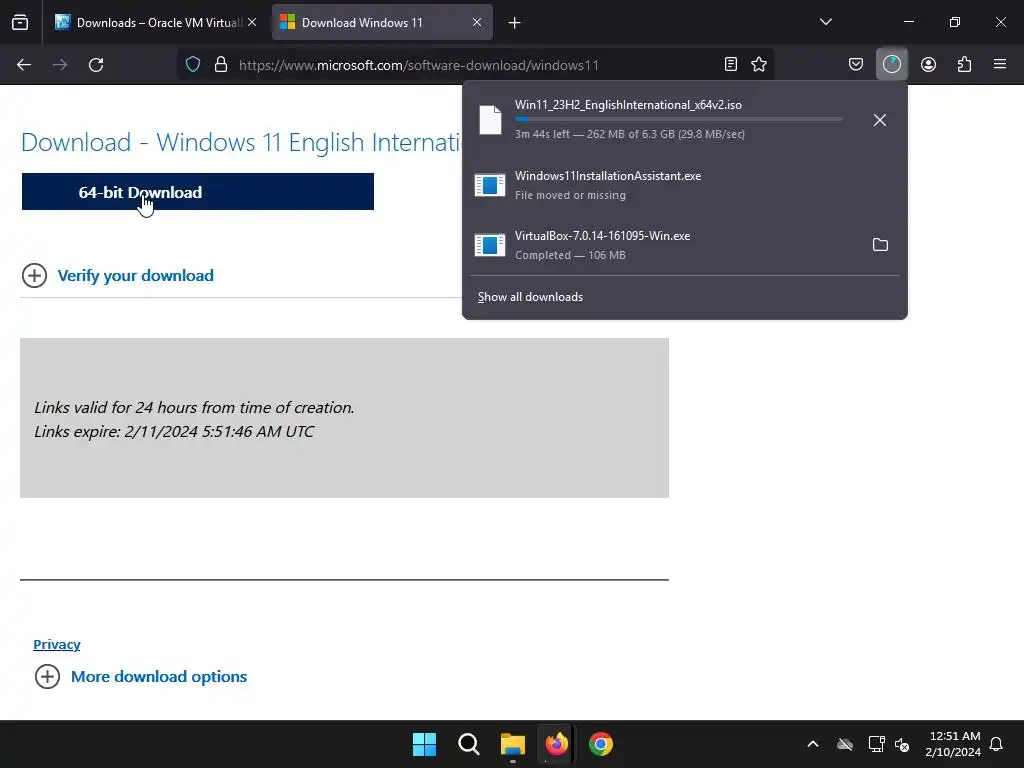The height and width of the screenshot is (768, 1024).
Task: Show VirtualBox installer in folder
Action: click(880, 245)
